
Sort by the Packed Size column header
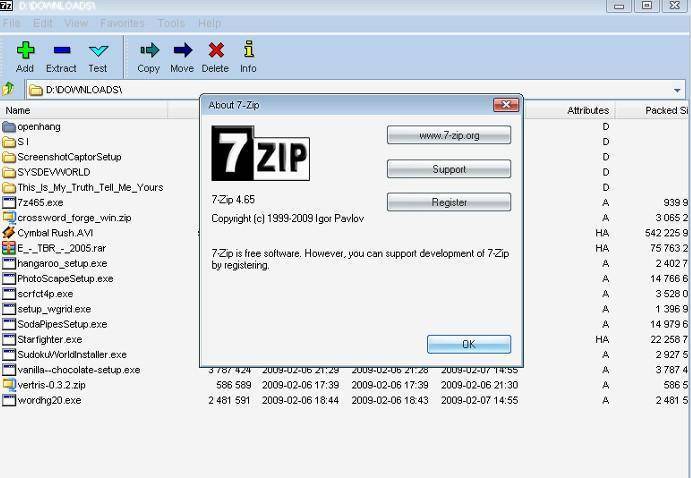tap(654, 110)
